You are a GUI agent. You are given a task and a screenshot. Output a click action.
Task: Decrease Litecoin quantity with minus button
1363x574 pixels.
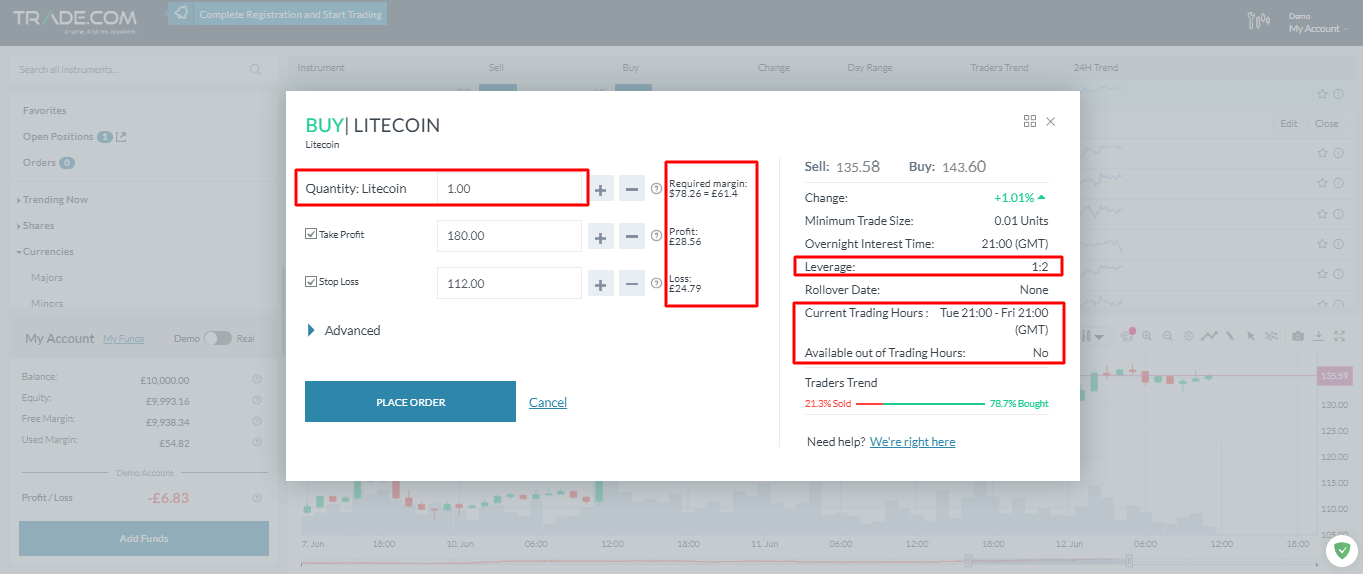pos(632,188)
